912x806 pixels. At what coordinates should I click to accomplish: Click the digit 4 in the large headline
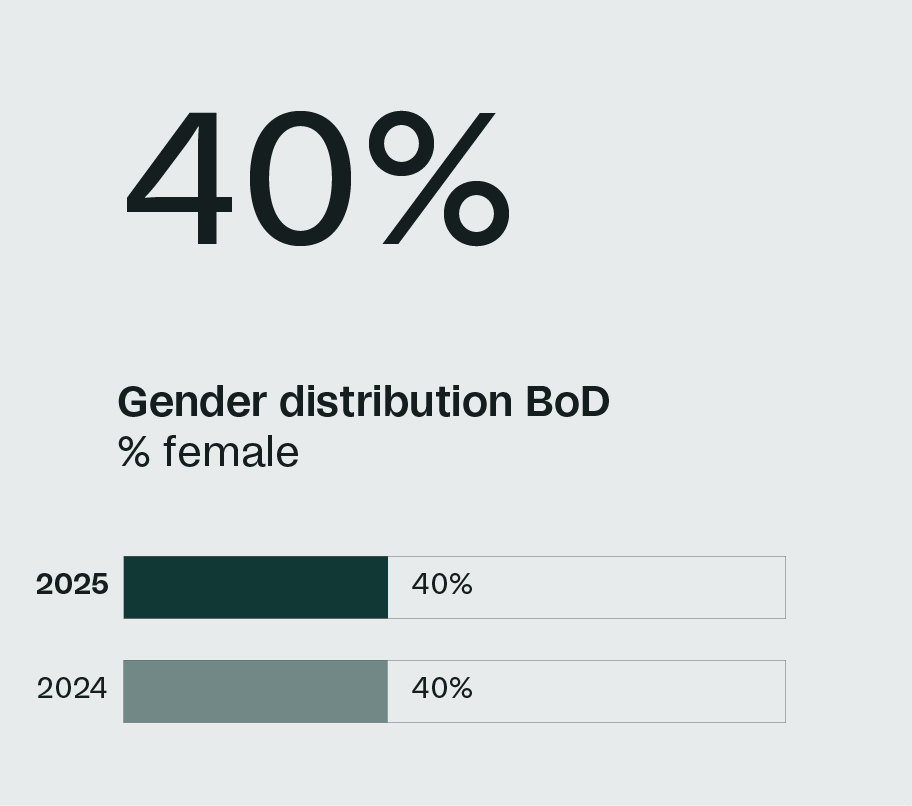click(180, 180)
